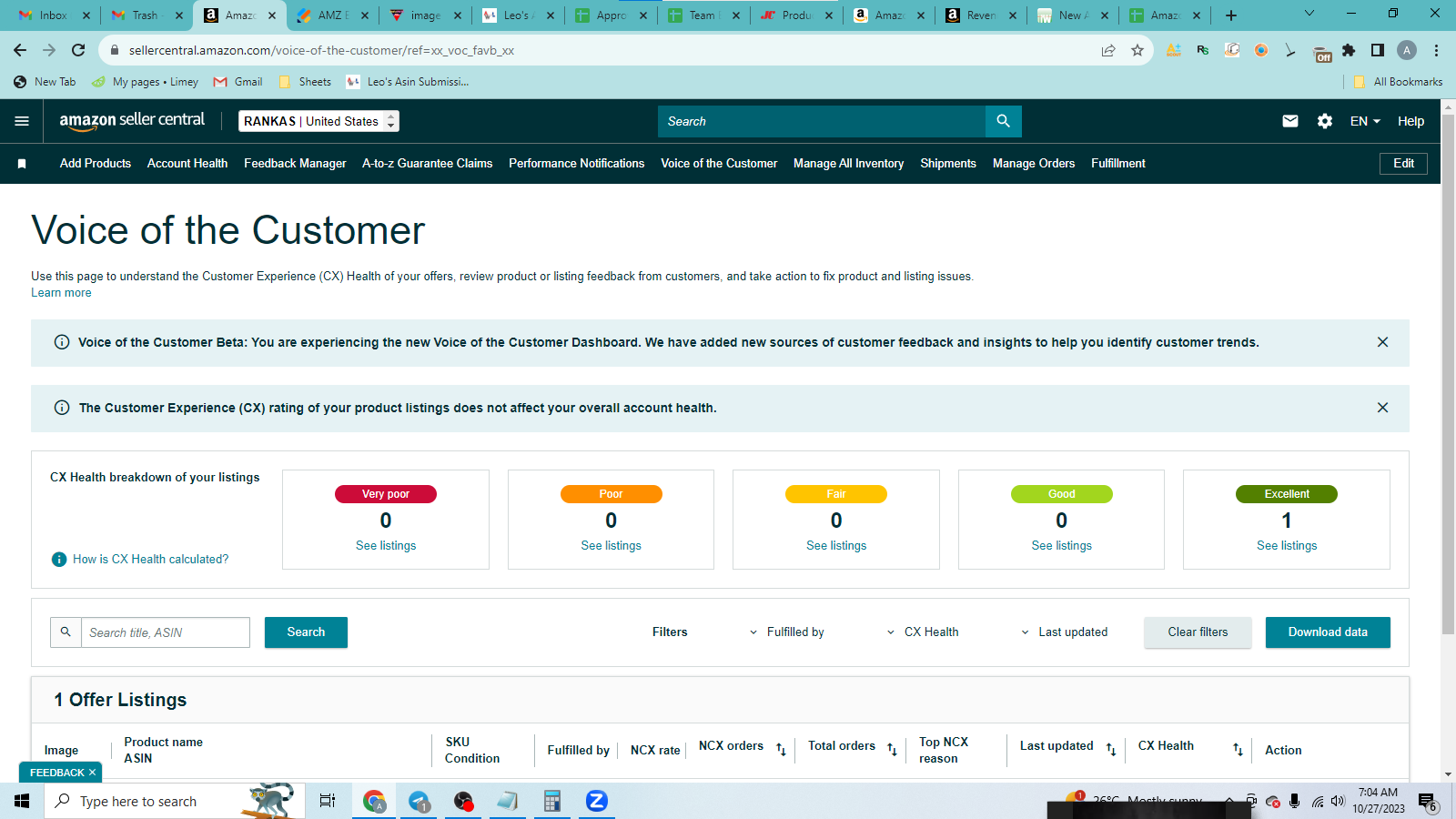
Task: Click the RS extension icon
Action: point(1203,50)
